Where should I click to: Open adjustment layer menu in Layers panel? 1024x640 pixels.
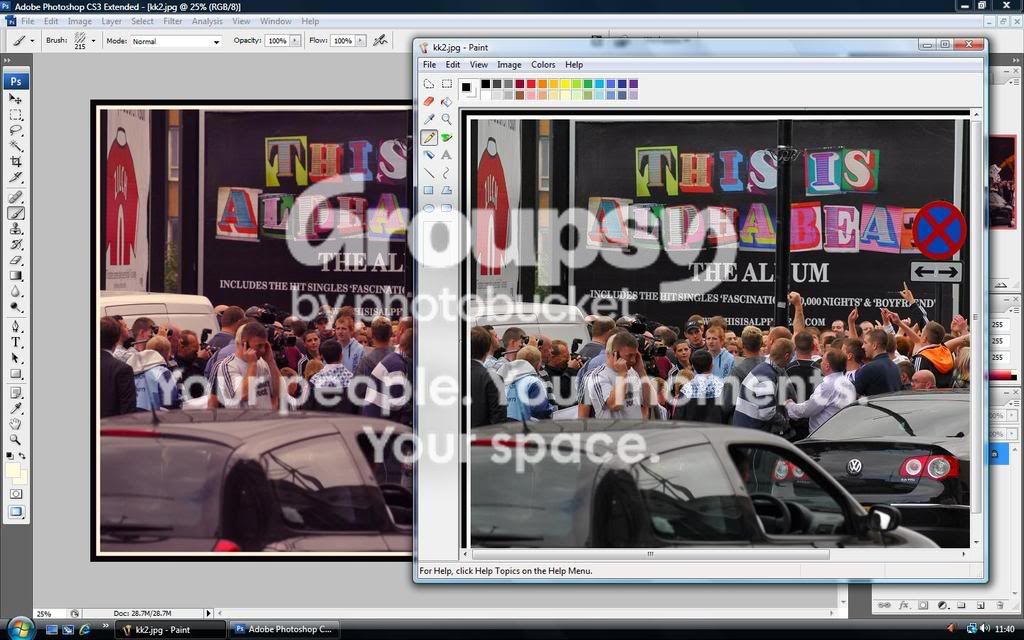pyautogui.click(x=942, y=605)
